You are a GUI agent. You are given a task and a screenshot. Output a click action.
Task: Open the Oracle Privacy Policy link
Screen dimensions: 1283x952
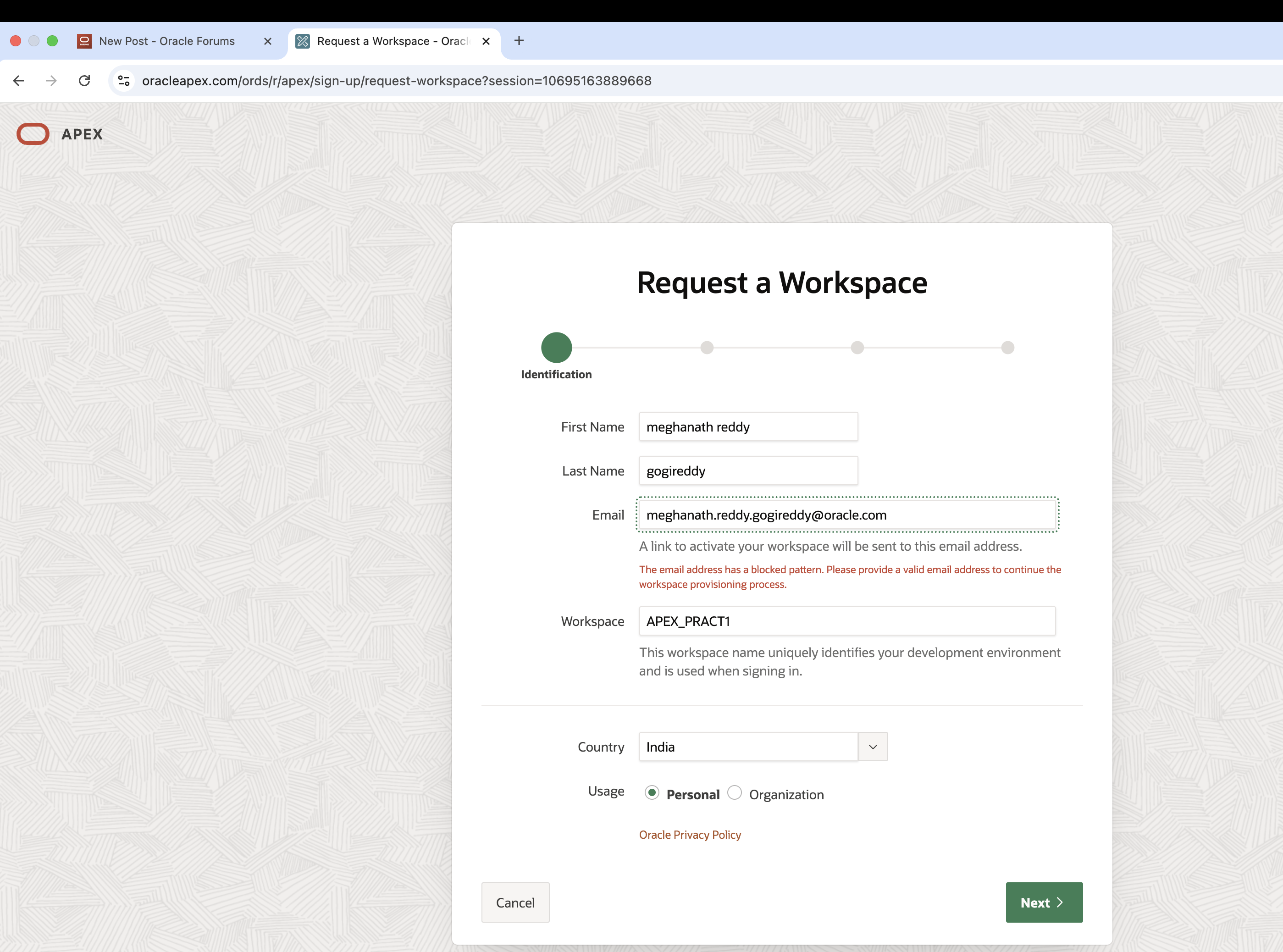click(x=690, y=835)
